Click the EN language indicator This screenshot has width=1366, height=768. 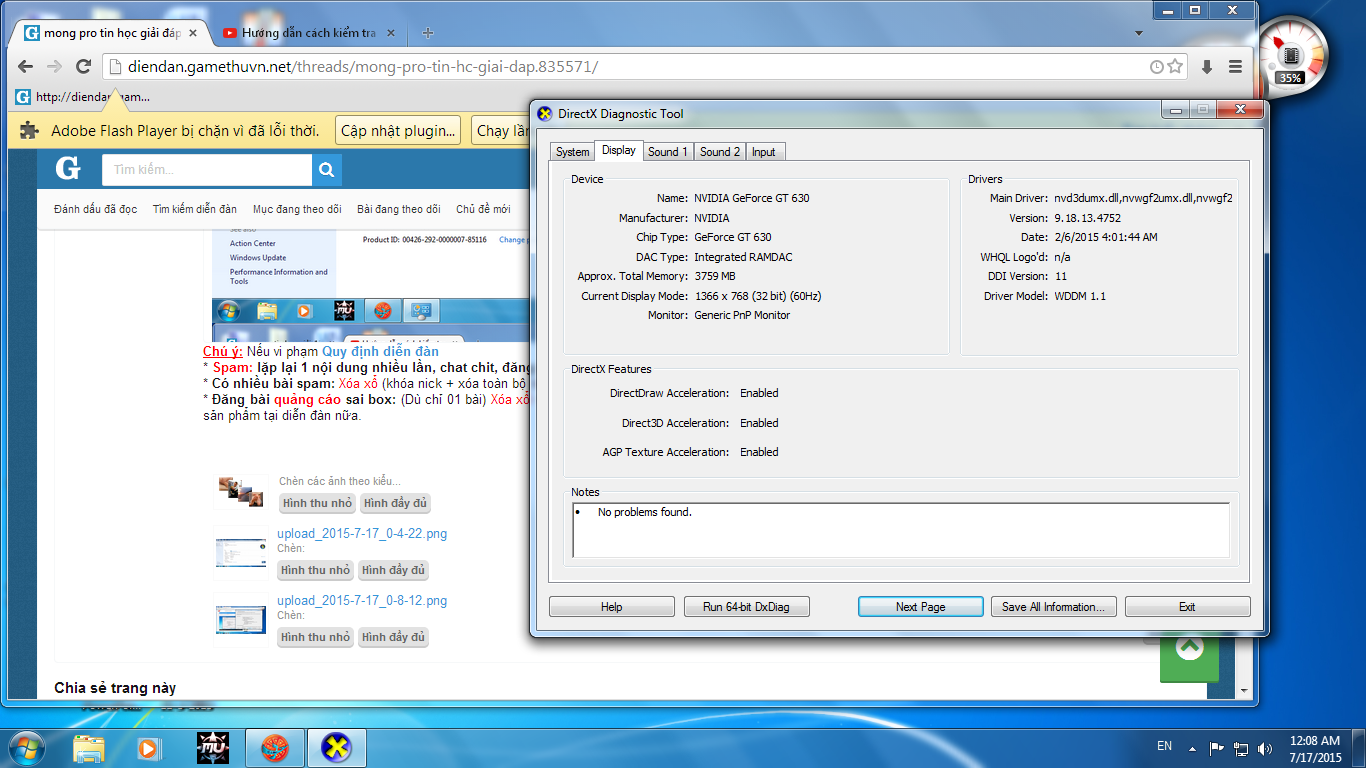tap(1164, 746)
